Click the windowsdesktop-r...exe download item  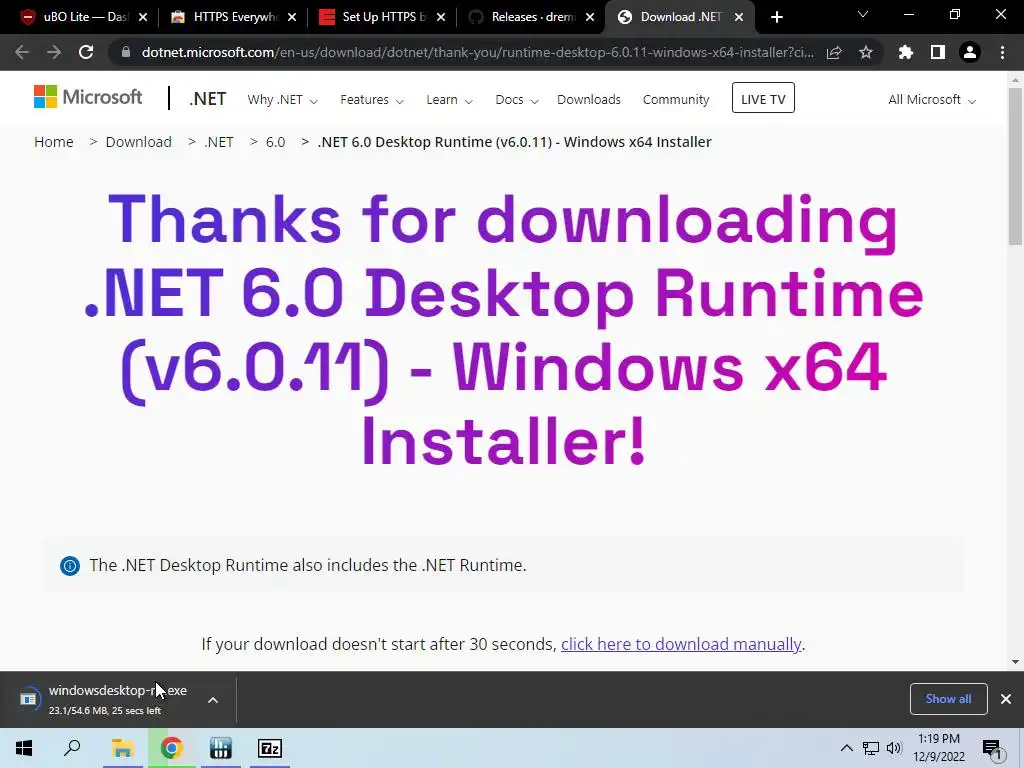coord(118,699)
